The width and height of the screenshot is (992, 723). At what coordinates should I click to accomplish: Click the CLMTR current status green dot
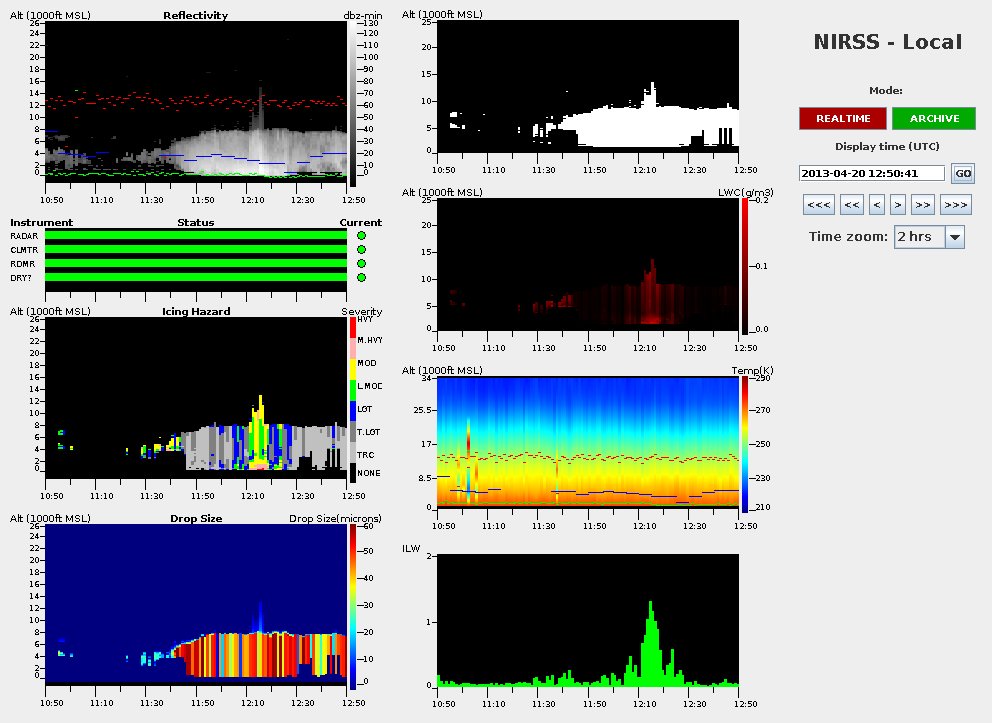[361, 249]
